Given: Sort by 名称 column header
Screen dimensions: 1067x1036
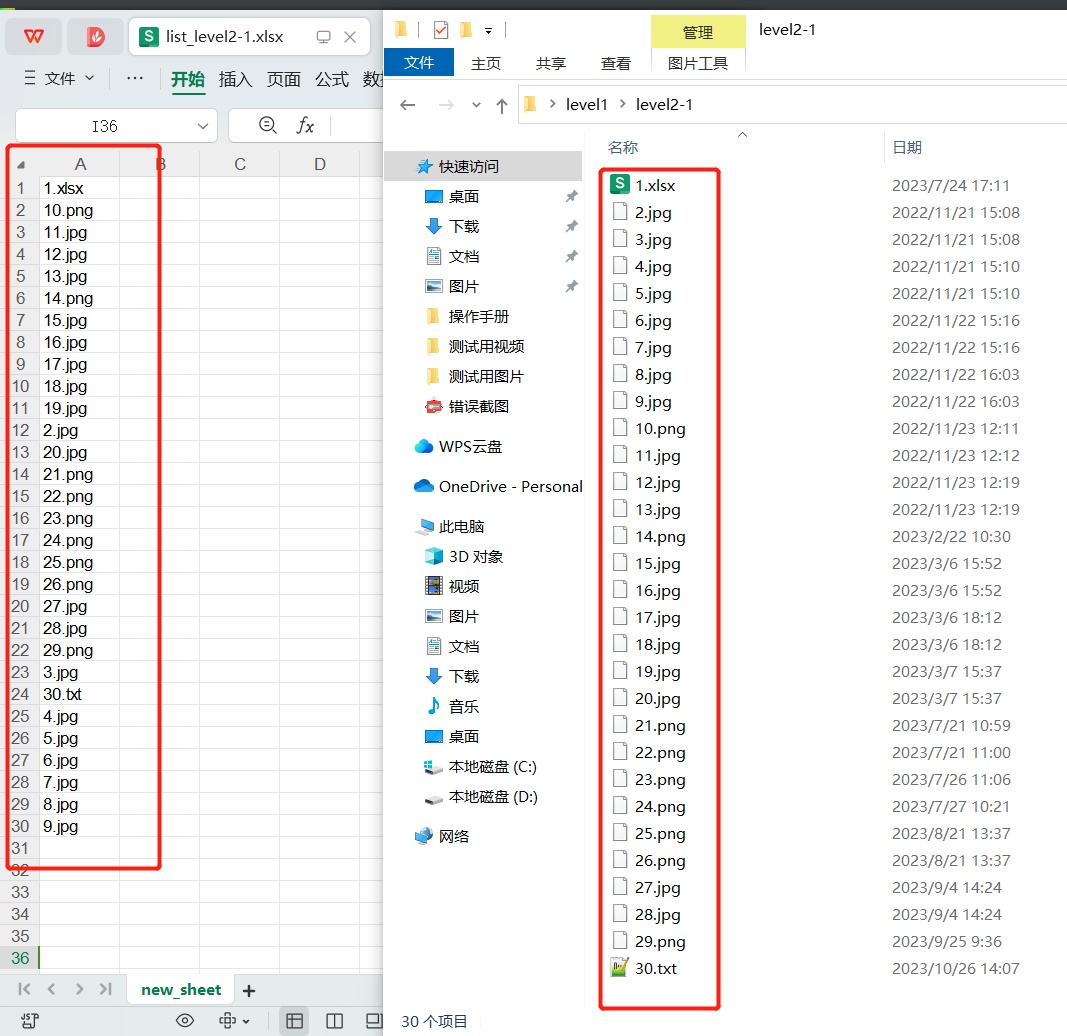Looking at the screenshot, I should point(623,148).
